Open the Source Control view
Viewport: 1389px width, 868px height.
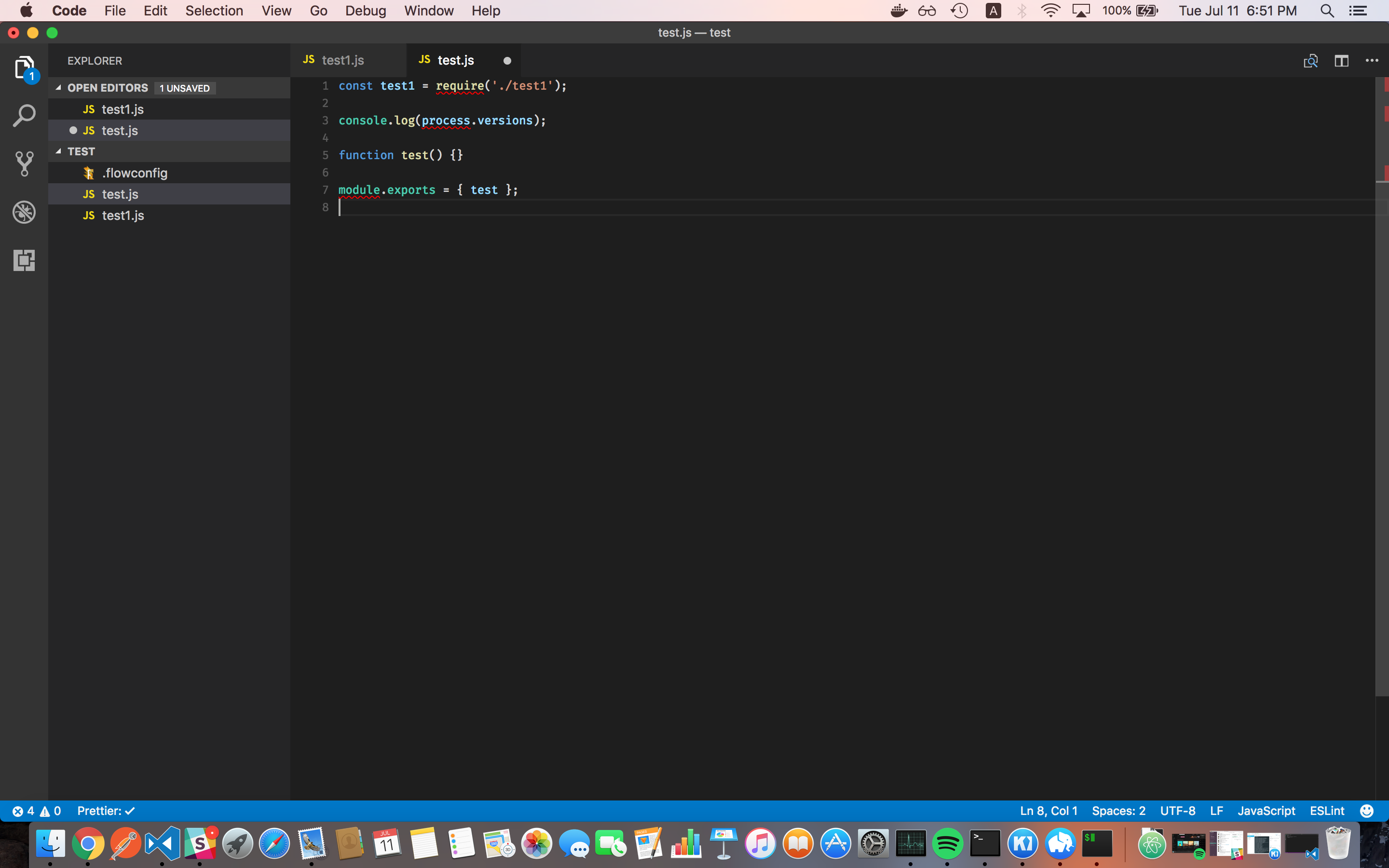pos(24,163)
